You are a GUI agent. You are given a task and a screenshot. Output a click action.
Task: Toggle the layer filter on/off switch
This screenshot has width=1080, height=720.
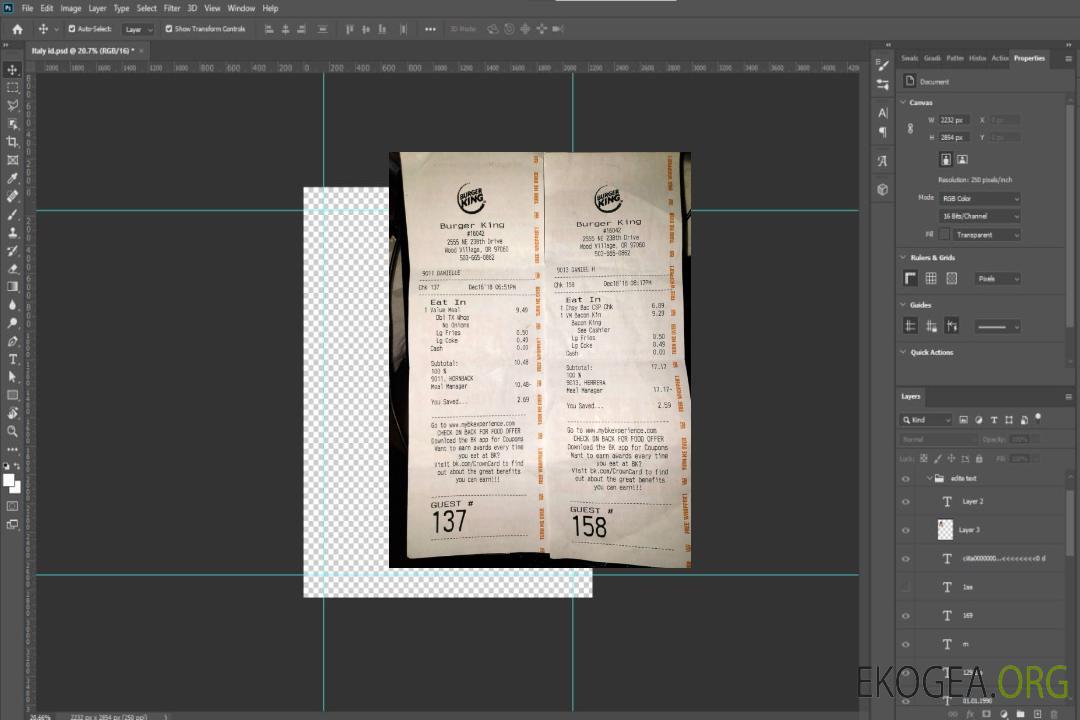(x=1038, y=418)
